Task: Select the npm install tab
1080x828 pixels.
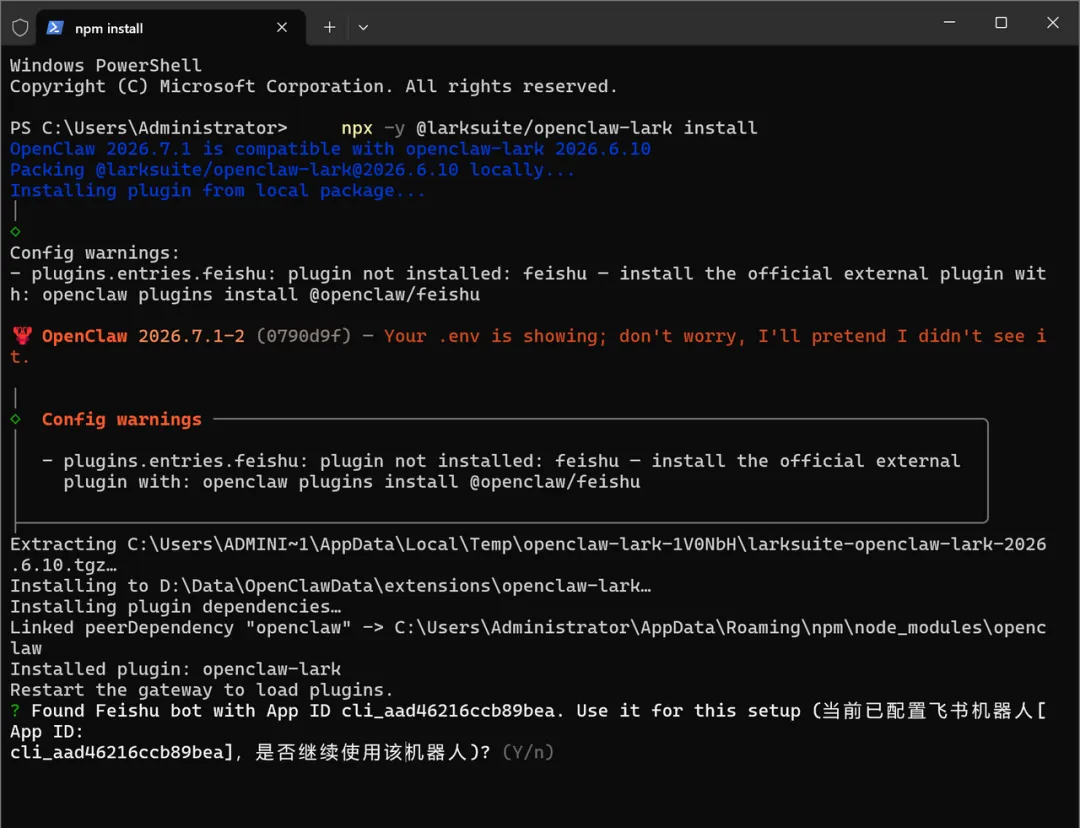Action: point(170,28)
